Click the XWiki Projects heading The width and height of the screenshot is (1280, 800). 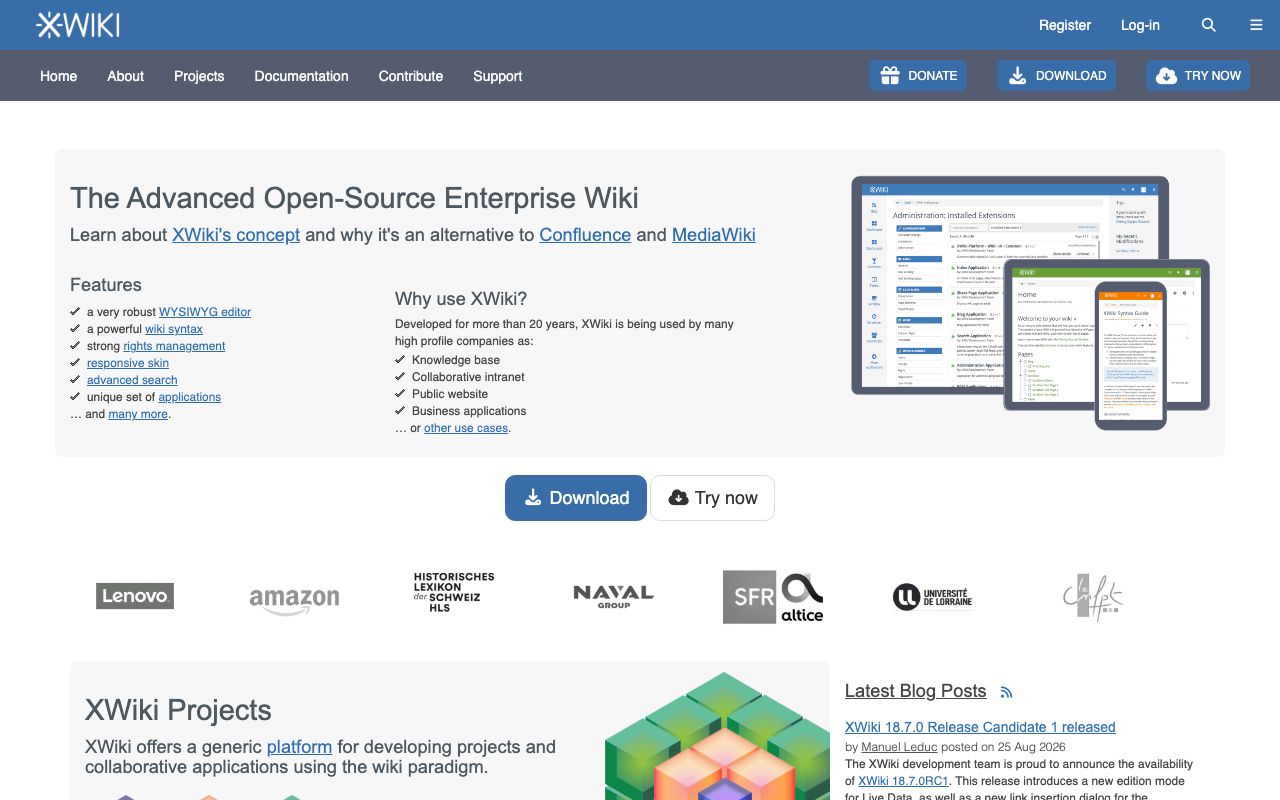pos(178,710)
